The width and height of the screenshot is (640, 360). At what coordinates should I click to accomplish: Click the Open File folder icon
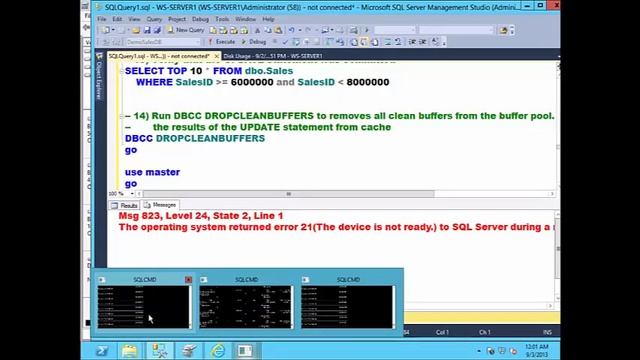136,30
